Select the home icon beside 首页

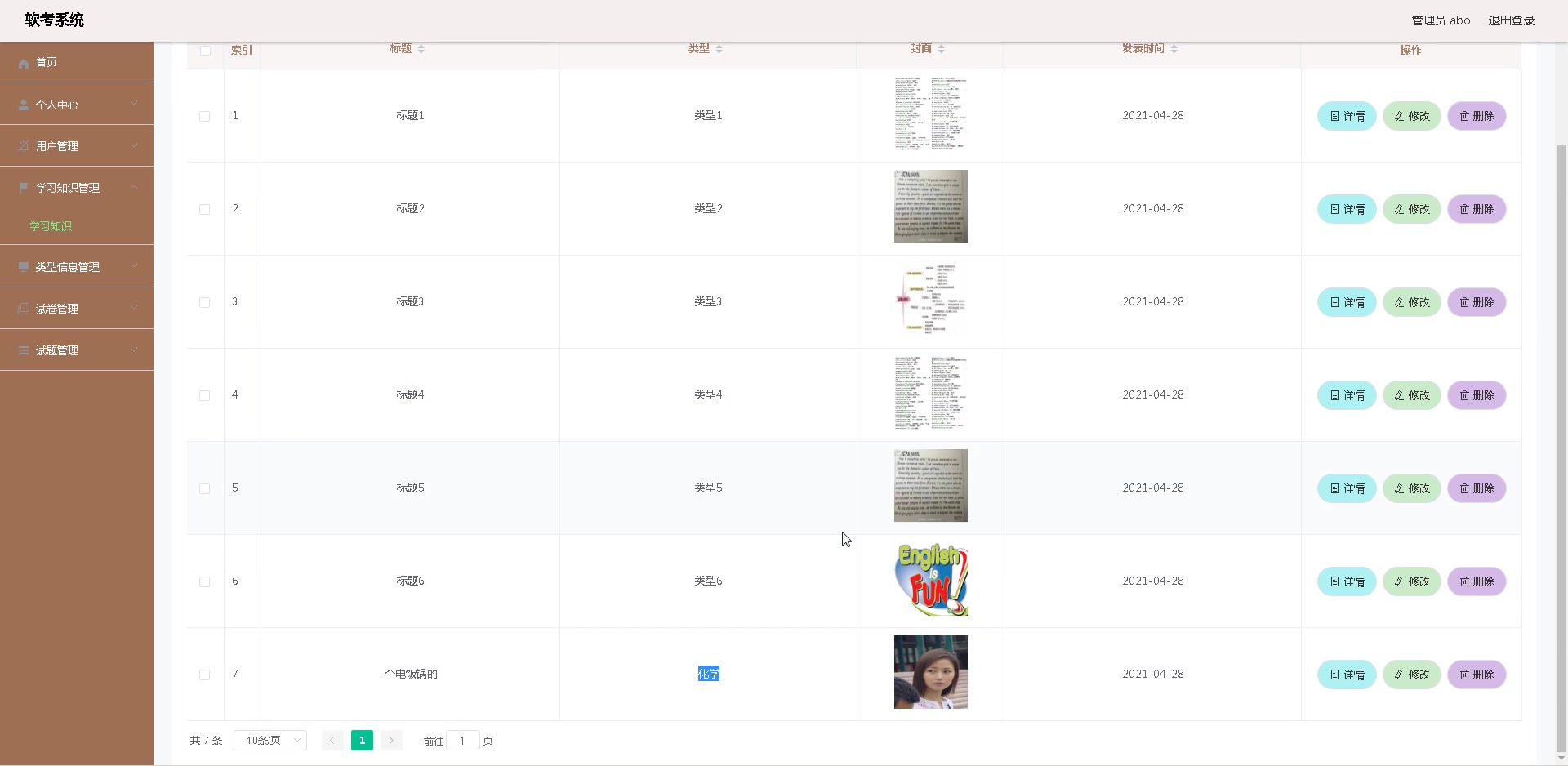[24, 62]
